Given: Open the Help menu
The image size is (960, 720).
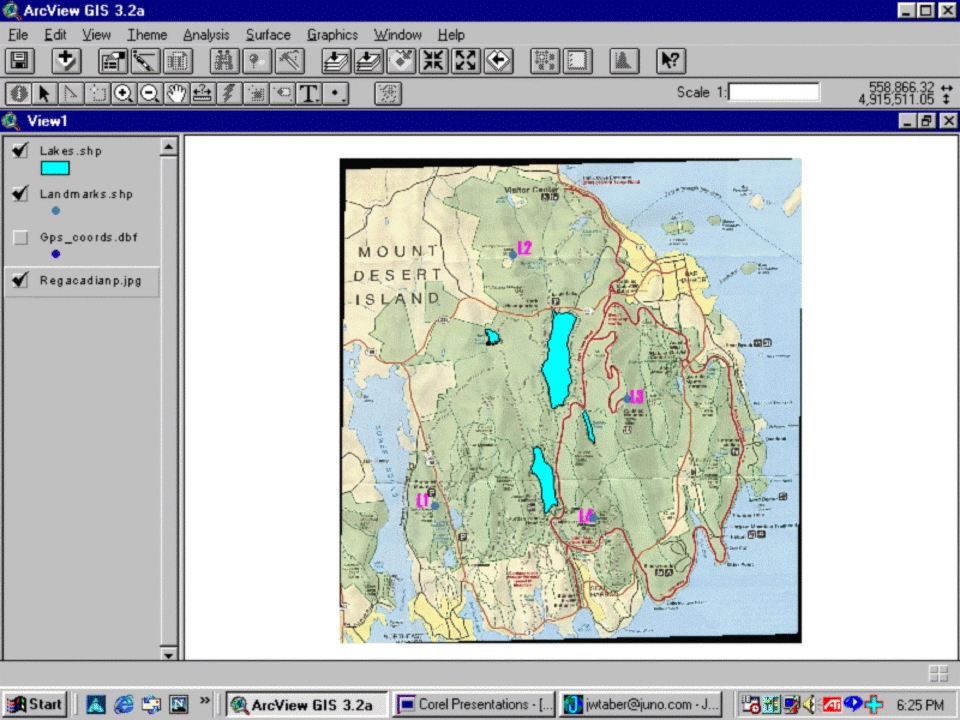Looking at the screenshot, I should pyautogui.click(x=451, y=35).
